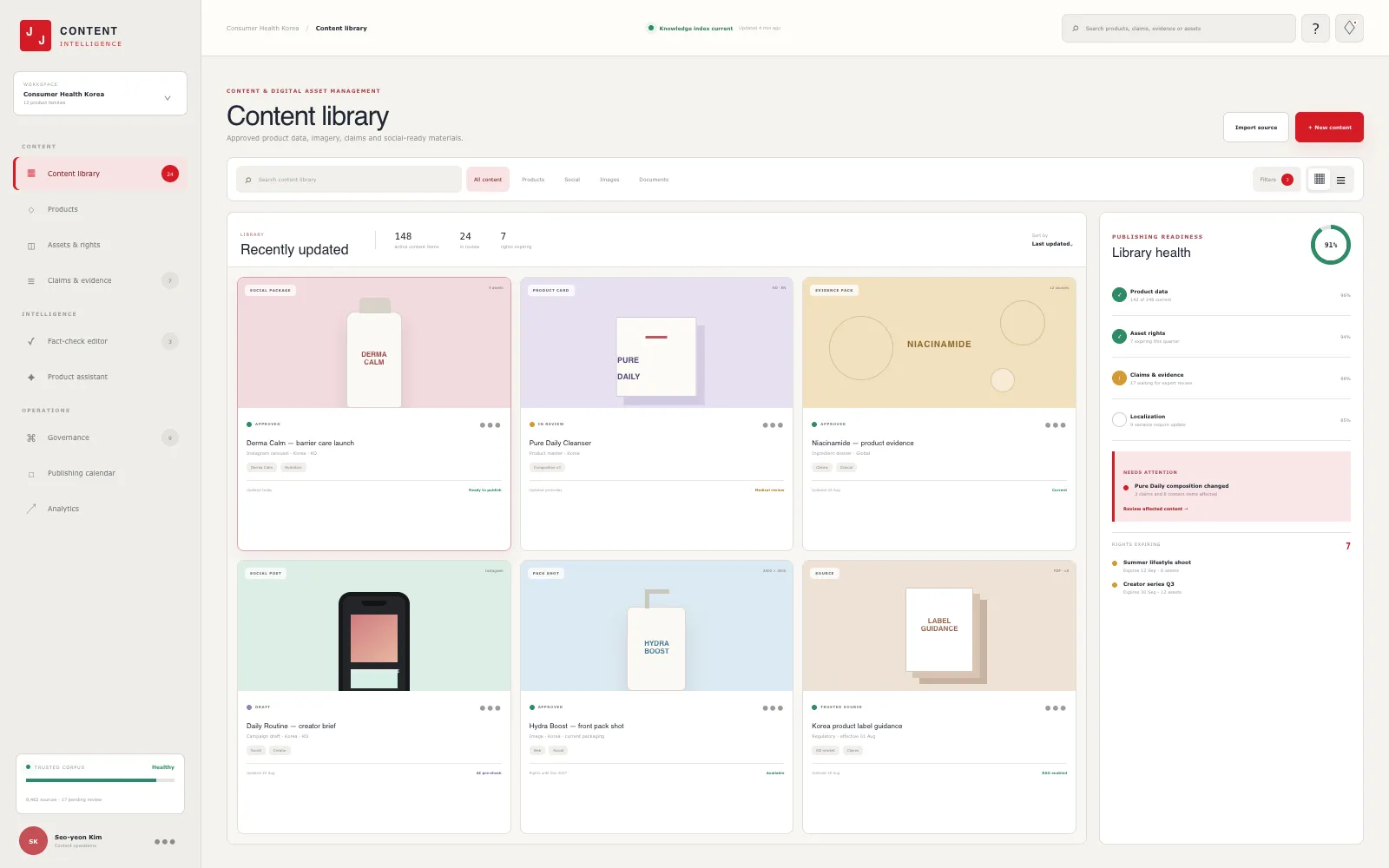
Task: Open user menu dots beside Seo-yeon Kim
Action: tap(165, 842)
